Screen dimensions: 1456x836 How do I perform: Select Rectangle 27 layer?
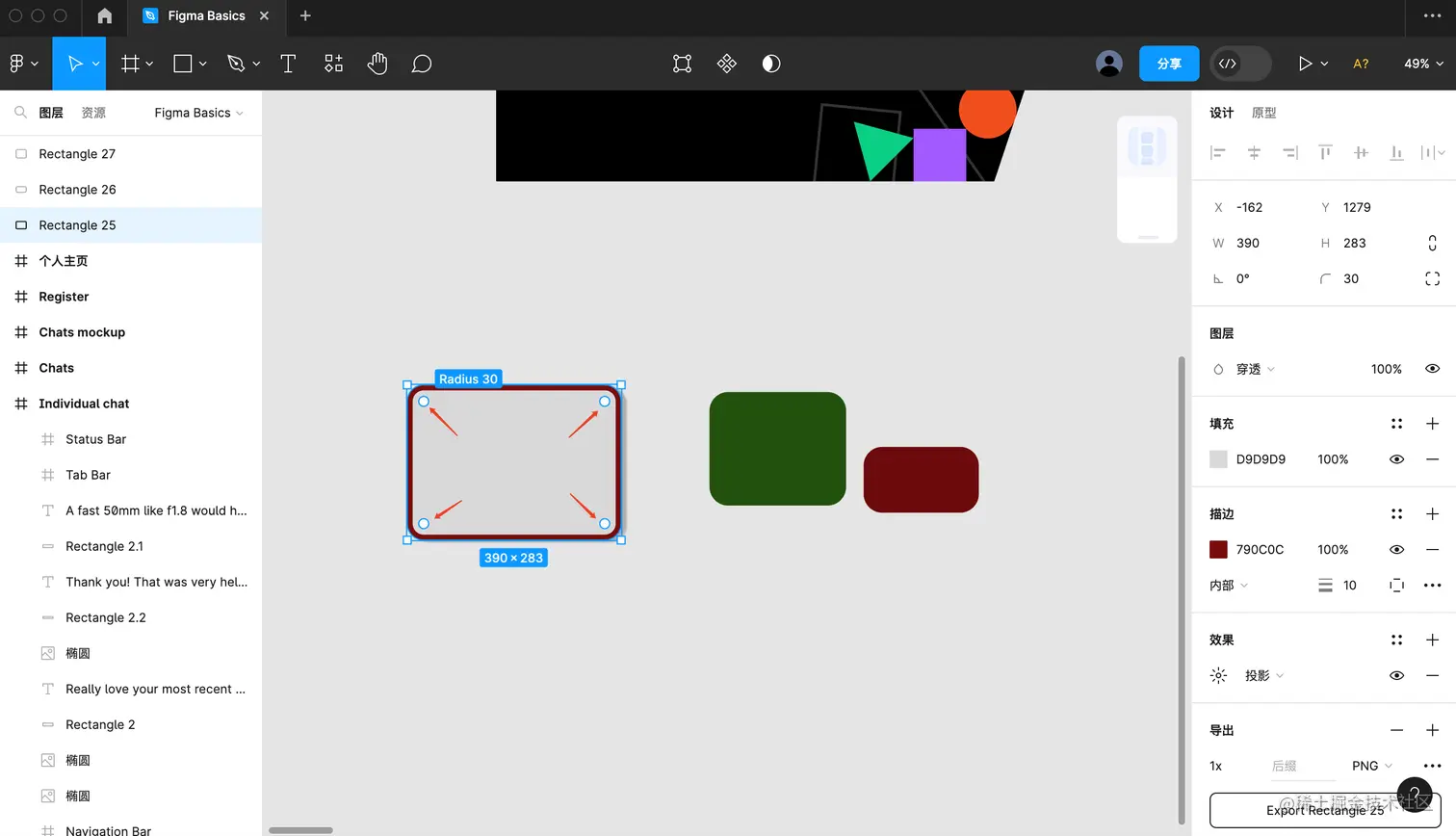[x=131, y=154]
